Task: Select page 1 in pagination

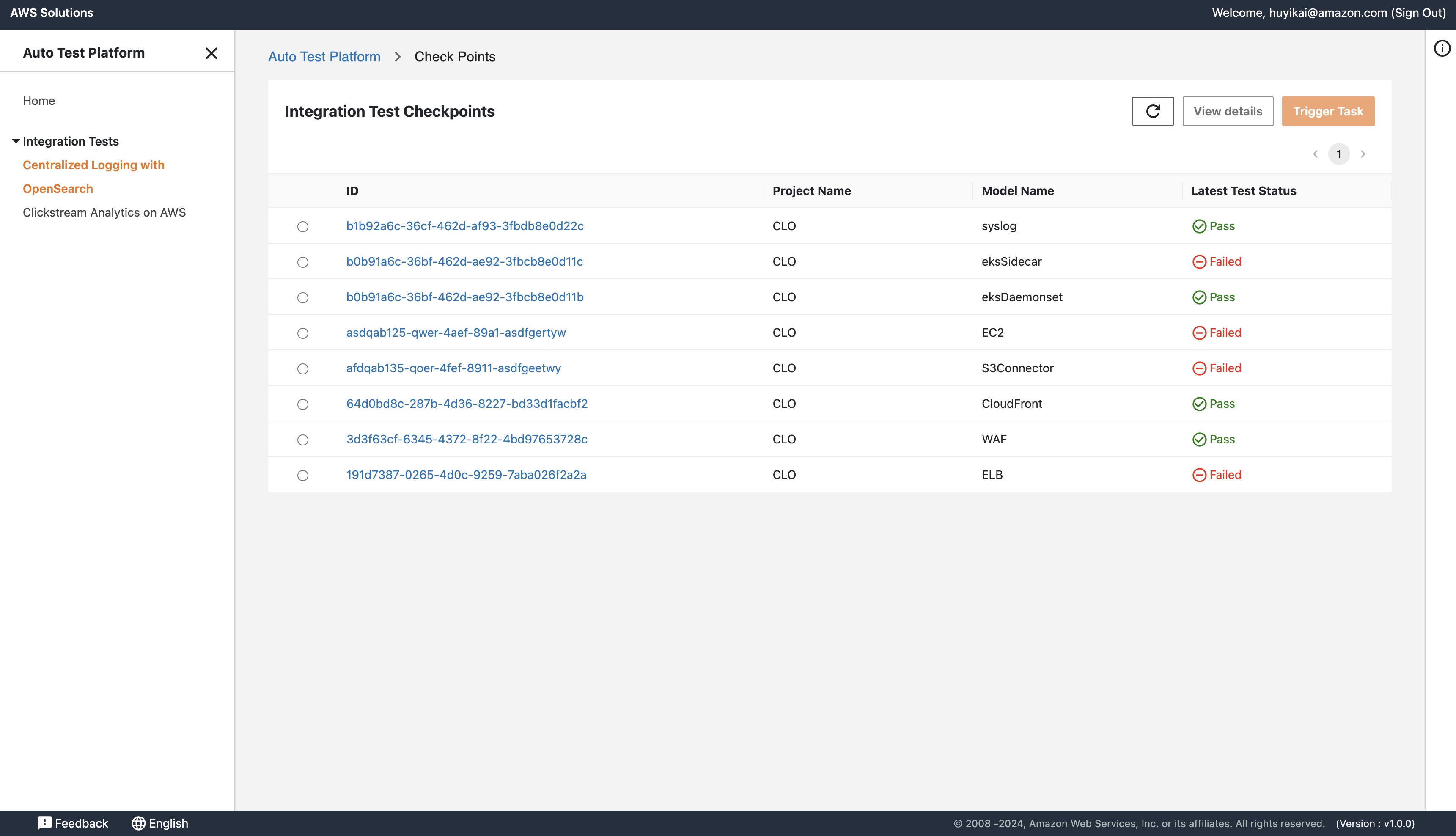Action: [x=1339, y=154]
